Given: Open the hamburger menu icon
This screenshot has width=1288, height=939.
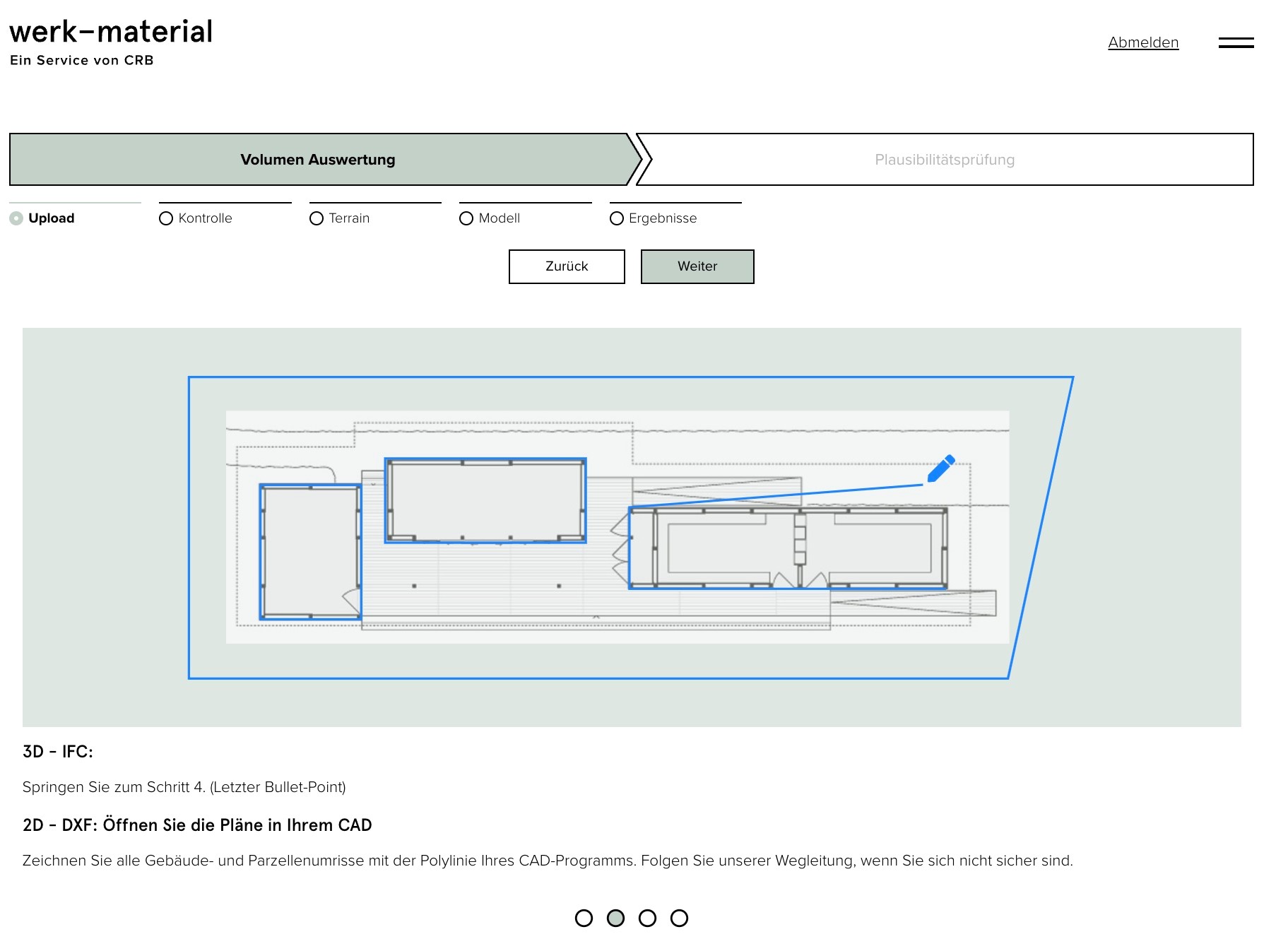Looking at the screenshot, I should click(x=1236, y=42).
